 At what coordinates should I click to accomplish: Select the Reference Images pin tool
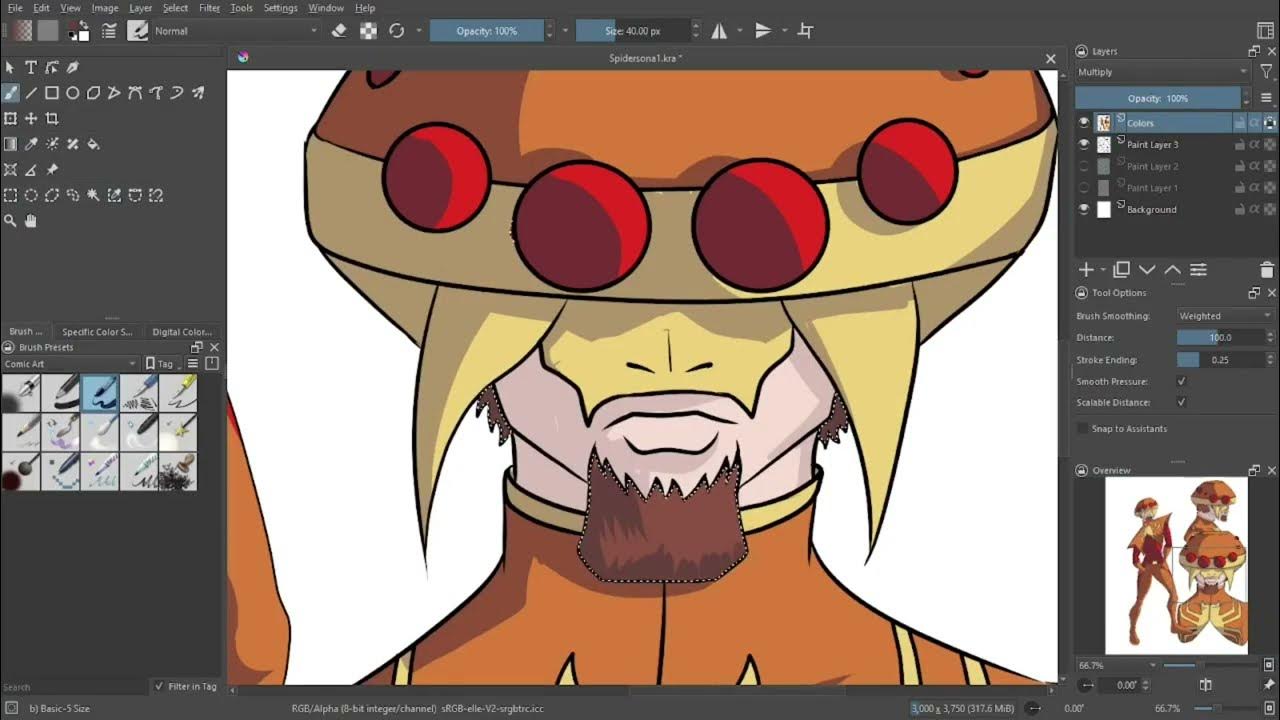52,170
